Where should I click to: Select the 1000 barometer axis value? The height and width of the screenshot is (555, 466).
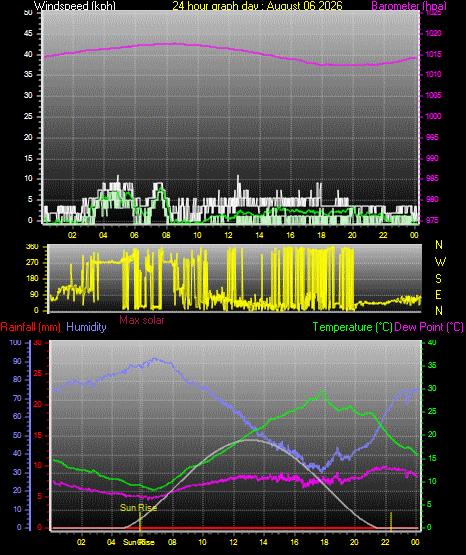point(433,116)
